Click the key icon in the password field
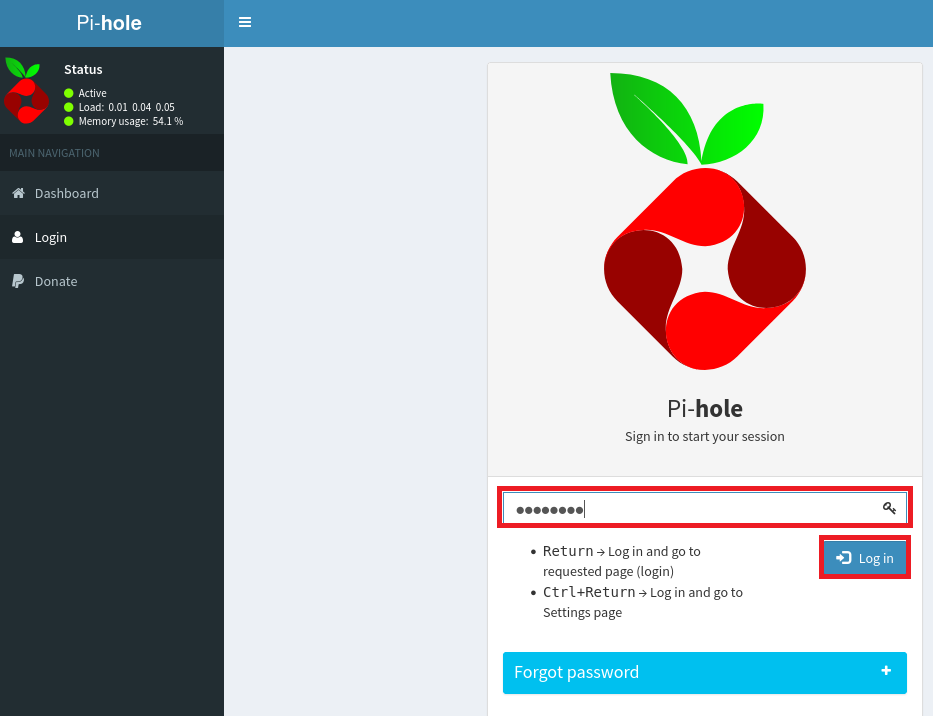 point(889,508)
